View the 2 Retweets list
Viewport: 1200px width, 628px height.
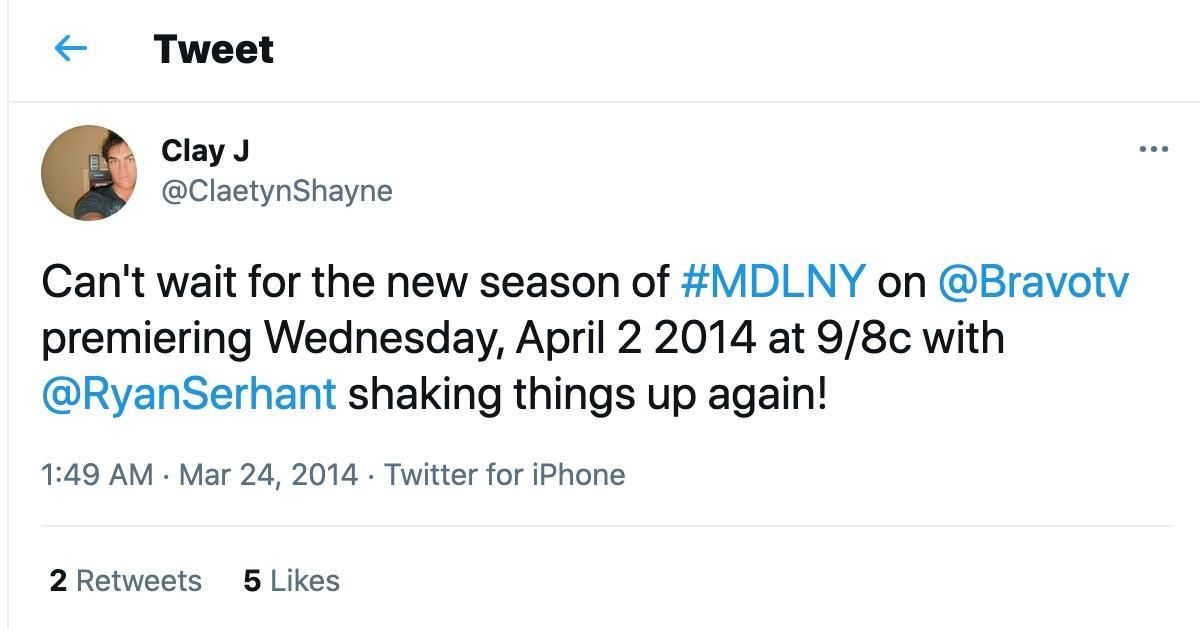pyautogui.click(x=125, y=581)
